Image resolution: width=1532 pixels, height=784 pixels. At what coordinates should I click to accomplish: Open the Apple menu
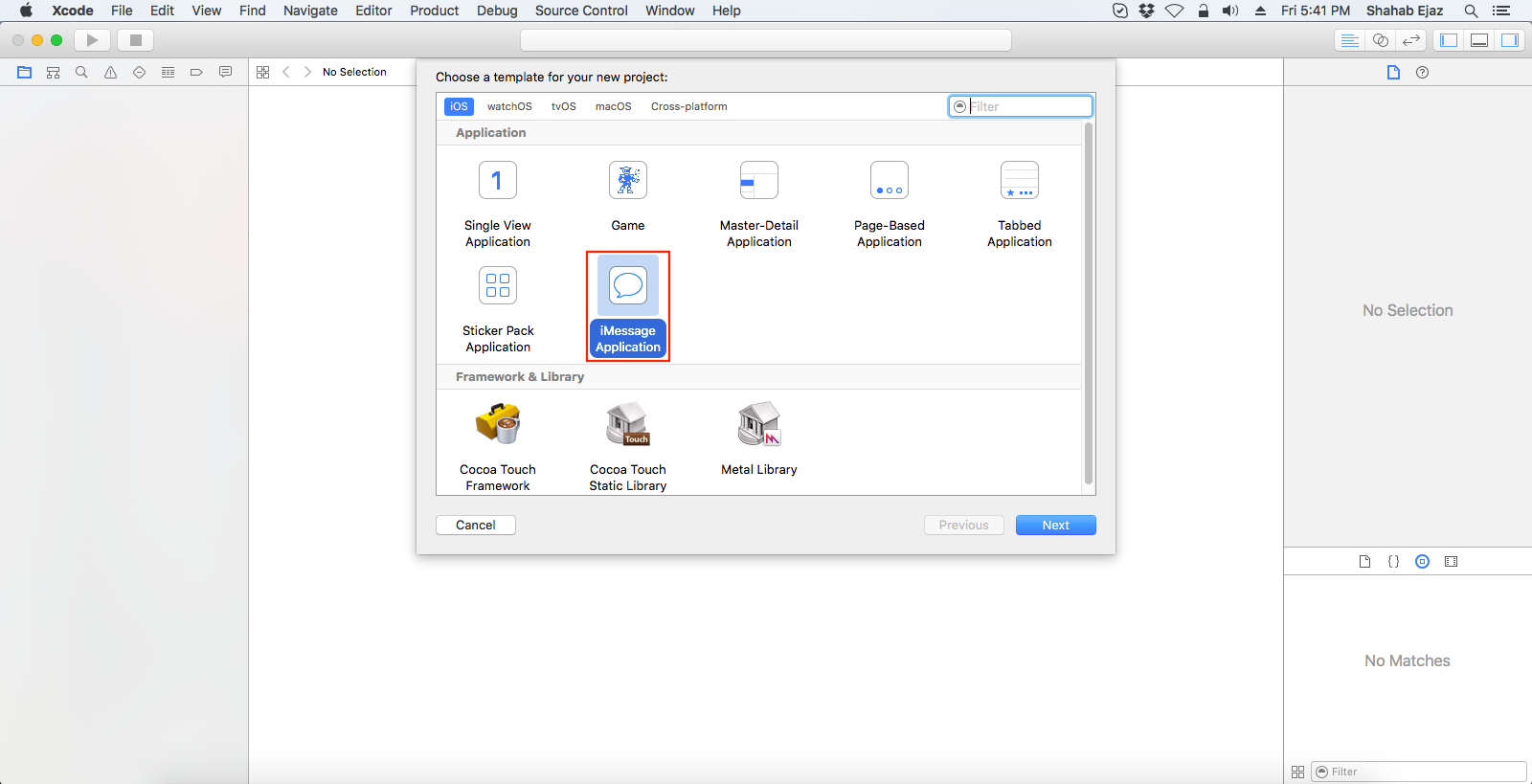(26, 11)
